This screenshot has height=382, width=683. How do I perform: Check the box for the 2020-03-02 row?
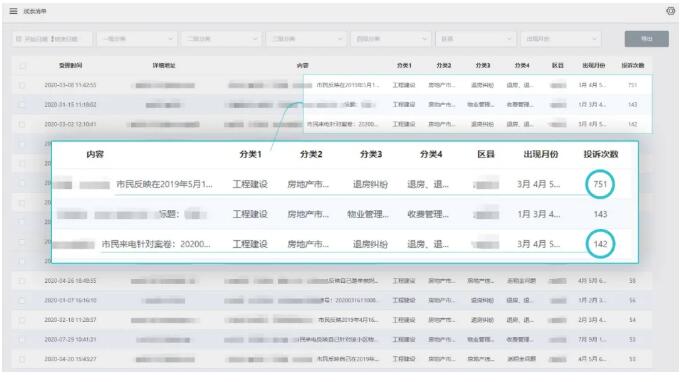22,125
